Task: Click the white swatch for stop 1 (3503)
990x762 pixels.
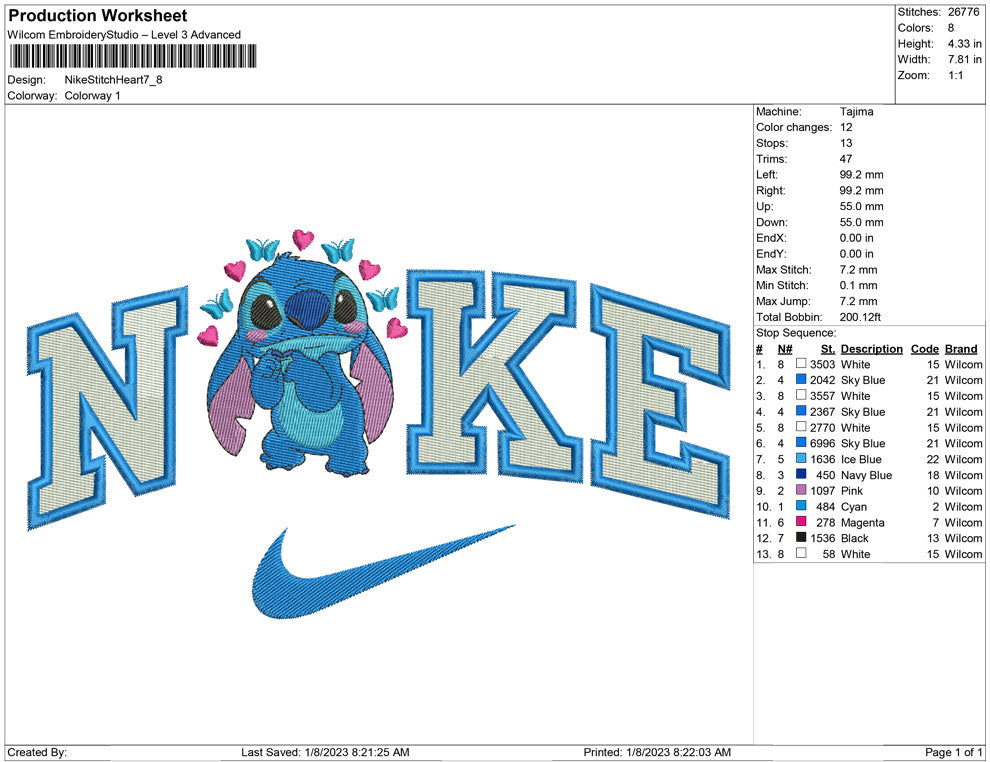Action: point(801,364)
